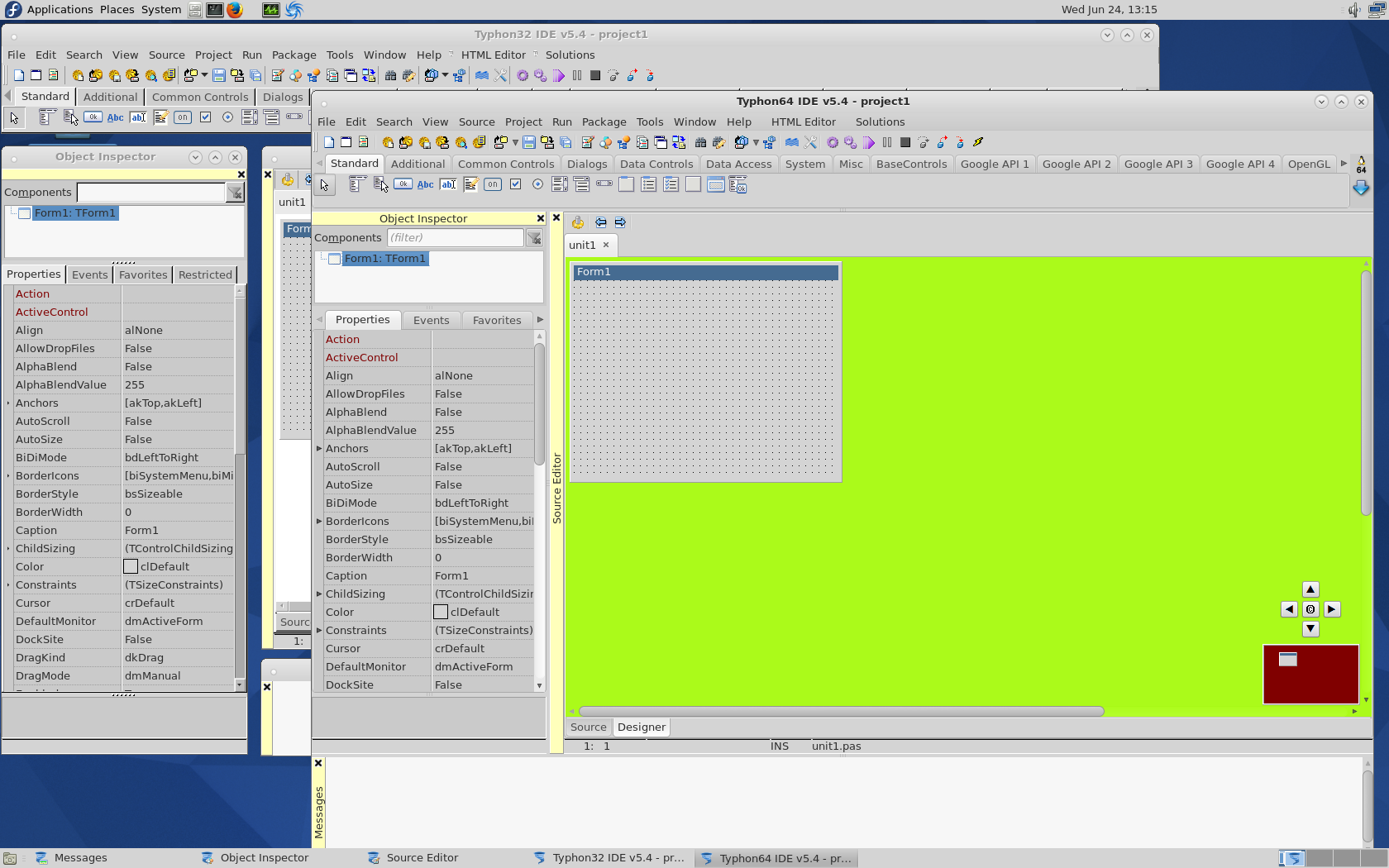Click Pause icon in Typhon64 toolbar

click(887, 142)
